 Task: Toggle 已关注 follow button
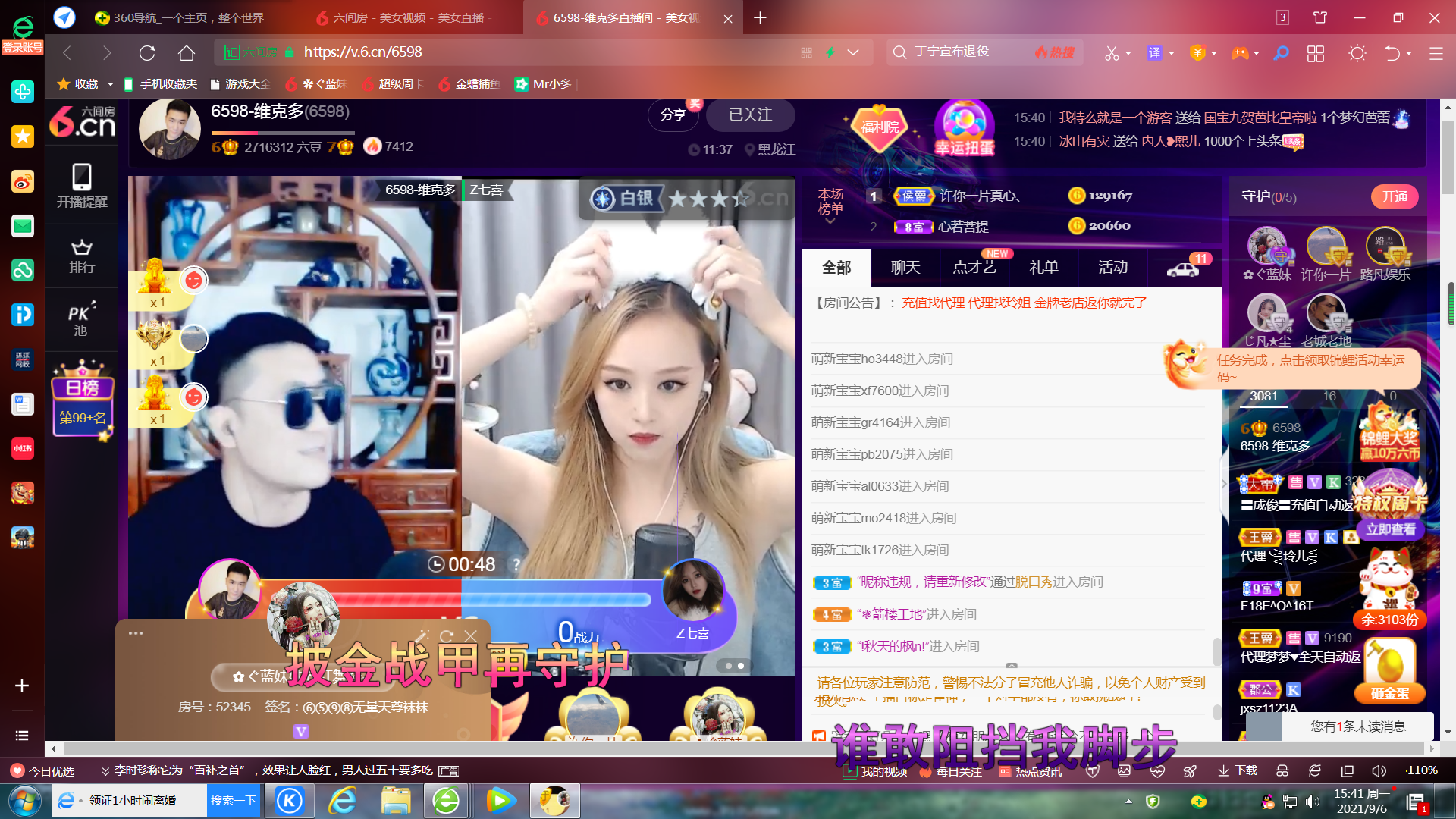pyautogui.click(x=750, y=115)
